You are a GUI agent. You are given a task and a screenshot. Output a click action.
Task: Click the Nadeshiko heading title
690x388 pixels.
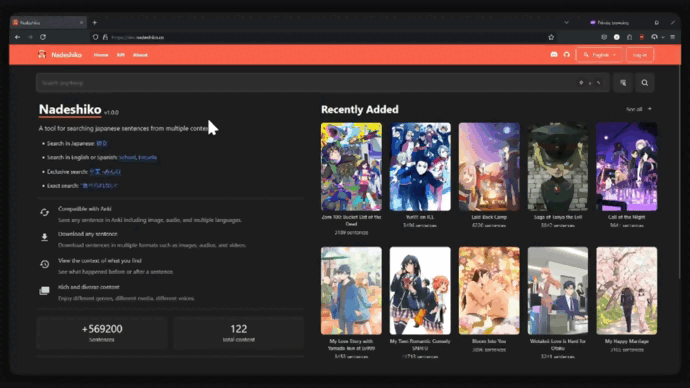click(x=70, y=110)
